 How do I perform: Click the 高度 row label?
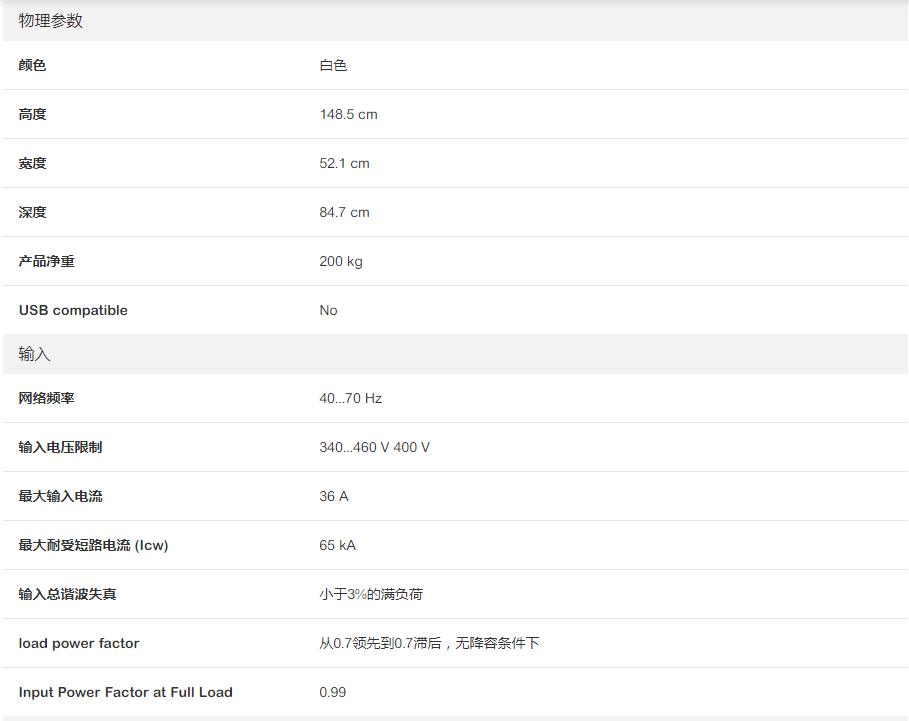click(32, 114)
